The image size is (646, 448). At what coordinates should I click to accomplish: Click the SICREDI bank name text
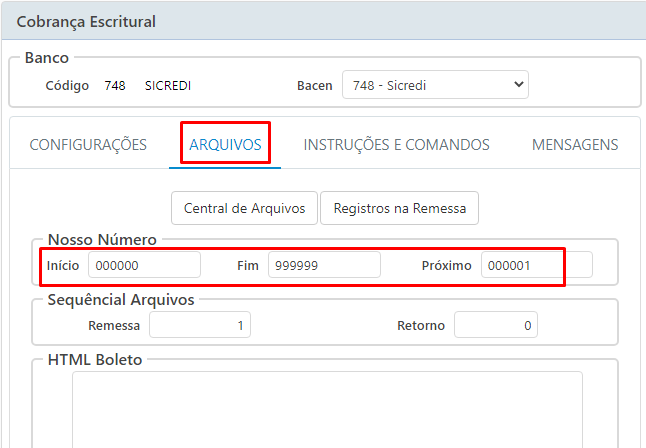[x=168, y=85]
